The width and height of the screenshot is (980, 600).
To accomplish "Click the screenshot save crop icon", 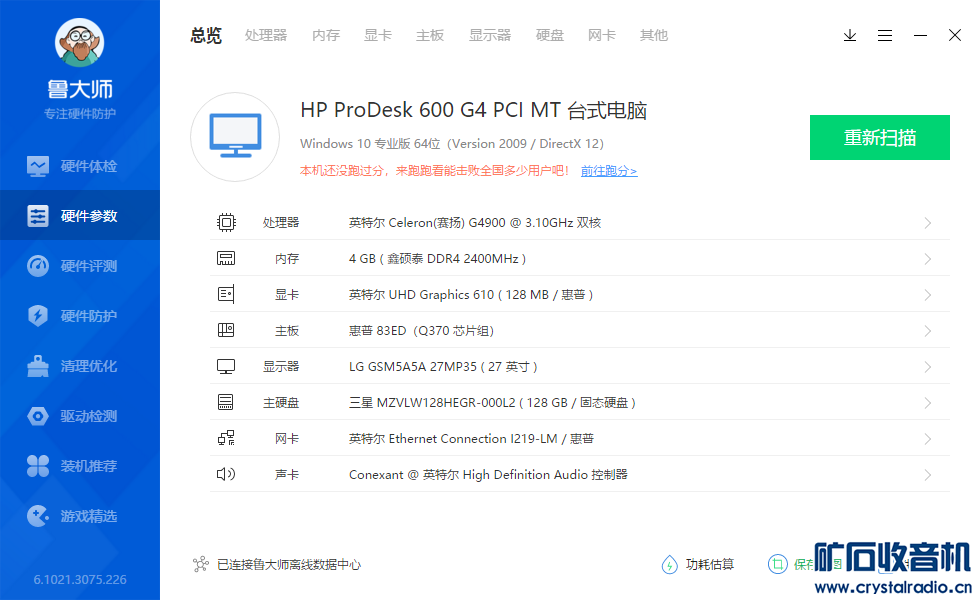I will pos(778,564).
